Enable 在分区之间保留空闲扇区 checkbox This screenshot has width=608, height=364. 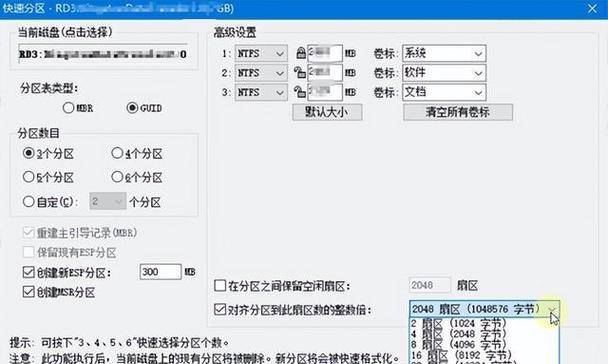[x=220, y=286]
